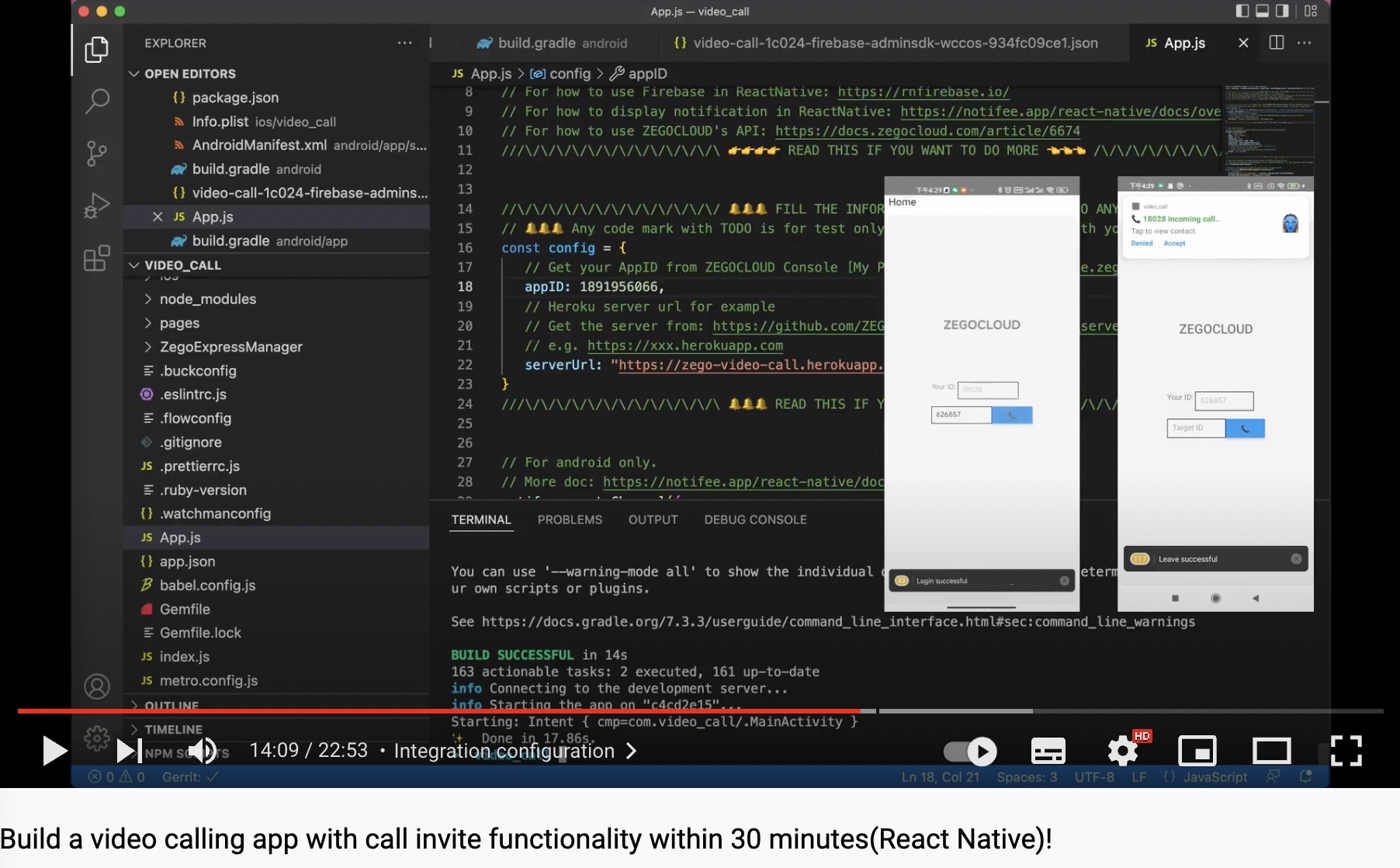Viewport: 1400px width, 868px height.
Task: Select the Terminal panel tab
Action: pos(481,519)
